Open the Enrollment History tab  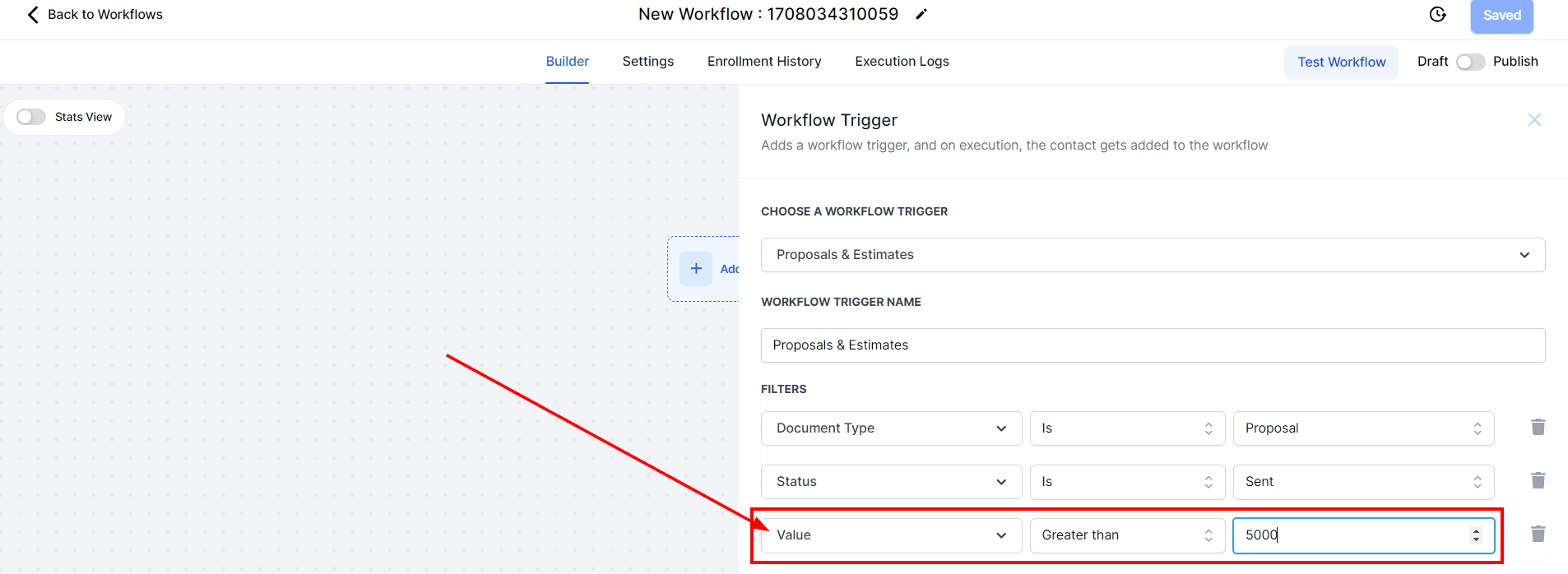pos(763,62)
